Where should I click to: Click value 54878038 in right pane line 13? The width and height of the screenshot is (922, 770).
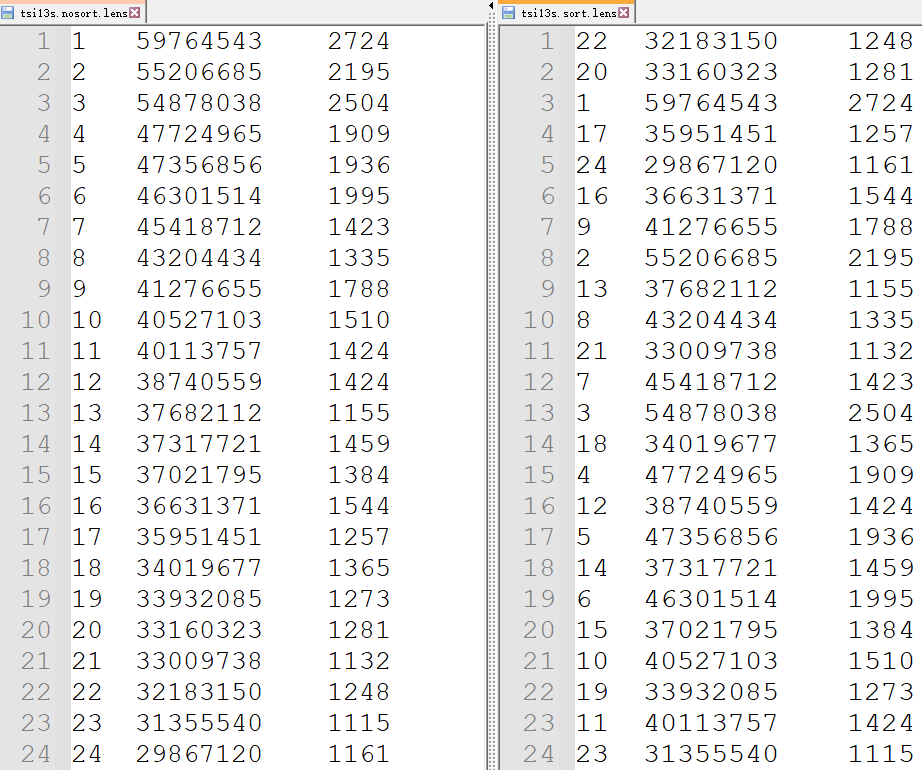[x=711, y=413]
